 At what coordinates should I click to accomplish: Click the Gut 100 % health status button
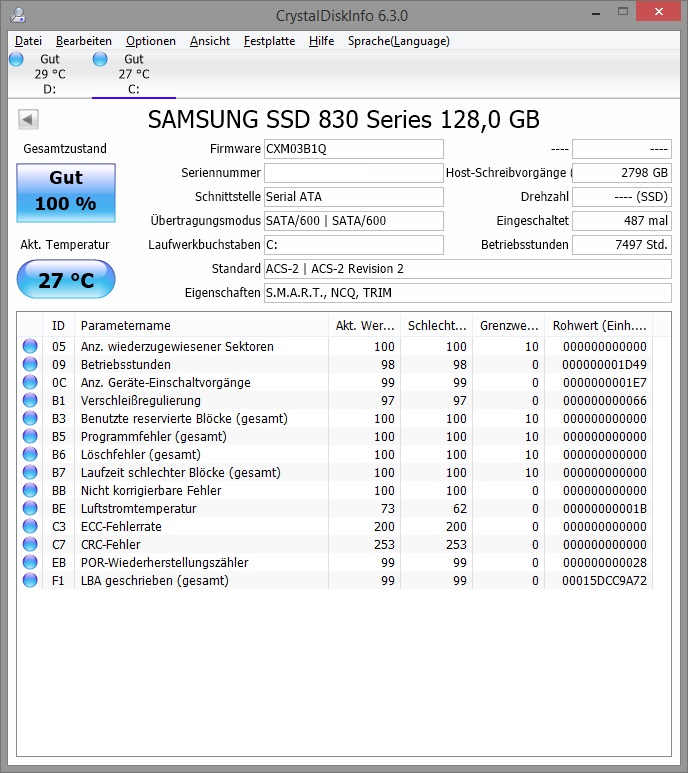(66, 193)
